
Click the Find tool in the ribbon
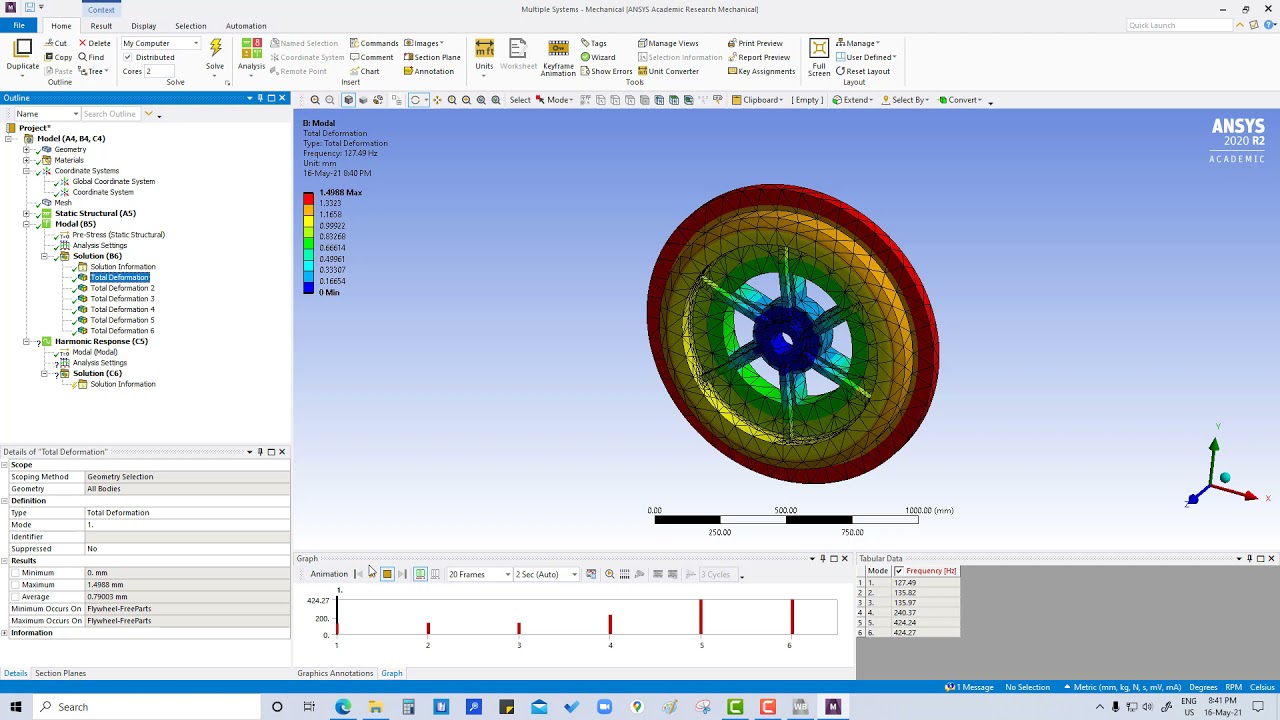tap(91, 57)
